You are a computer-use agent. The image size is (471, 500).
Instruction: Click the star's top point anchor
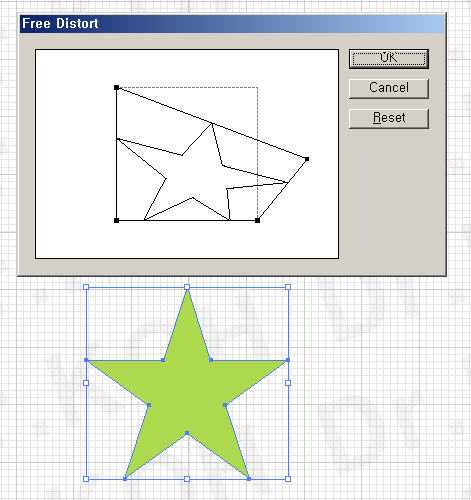click(187, 291)
